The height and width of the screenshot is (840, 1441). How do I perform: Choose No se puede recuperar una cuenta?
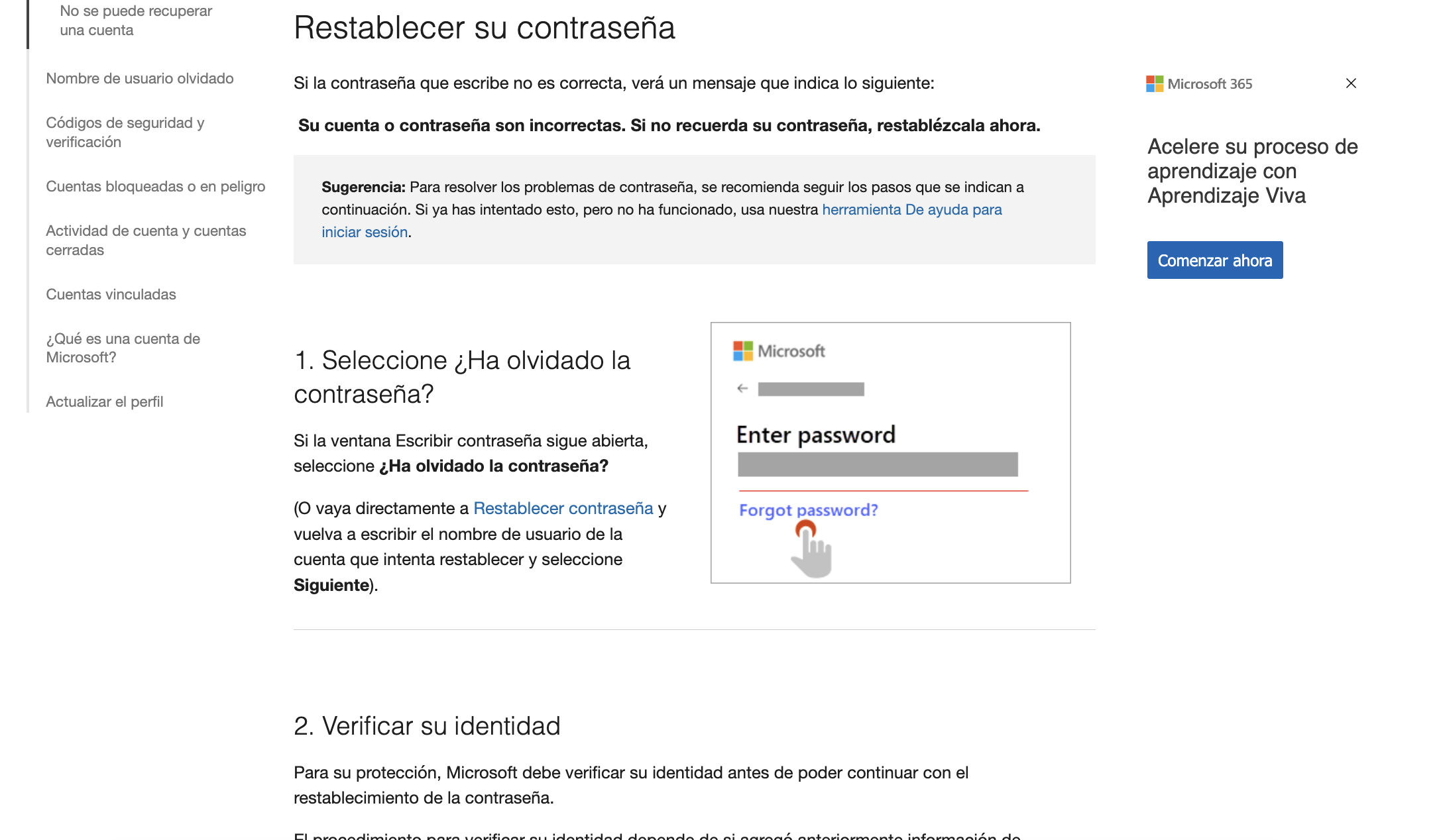(136, 21)
